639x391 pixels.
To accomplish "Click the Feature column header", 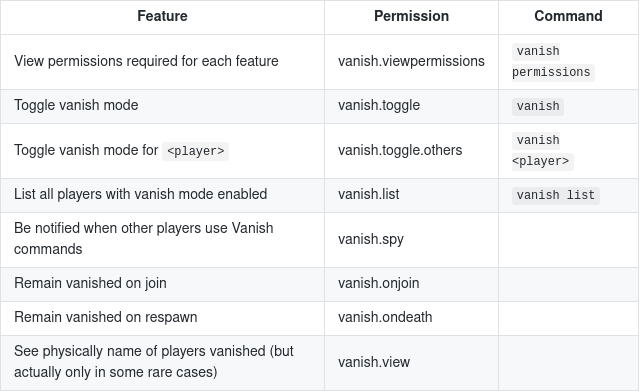I will coord(162,16).
